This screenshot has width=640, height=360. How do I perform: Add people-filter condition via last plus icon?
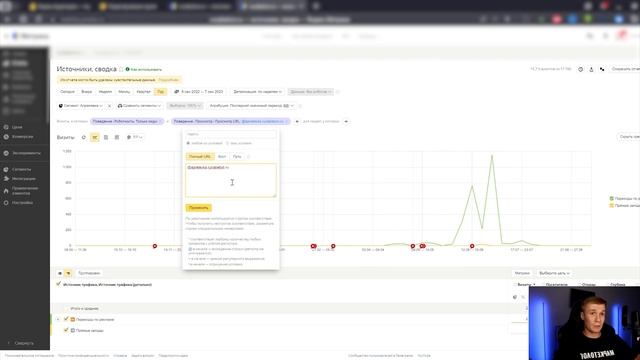tap(346, 122)
